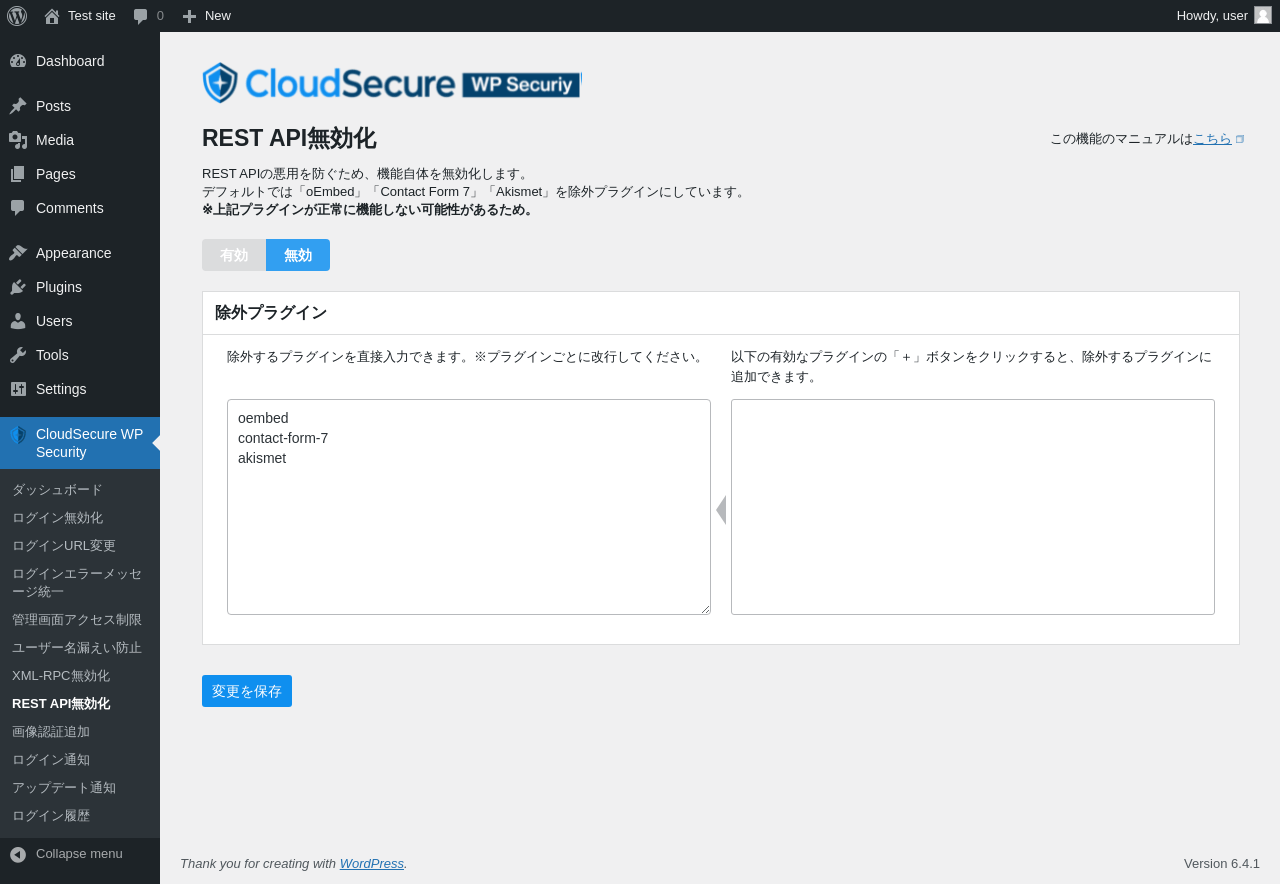Click the Plugins plug icon
The height and width of the screenshot is (884, 1280).
coord(18,287)
